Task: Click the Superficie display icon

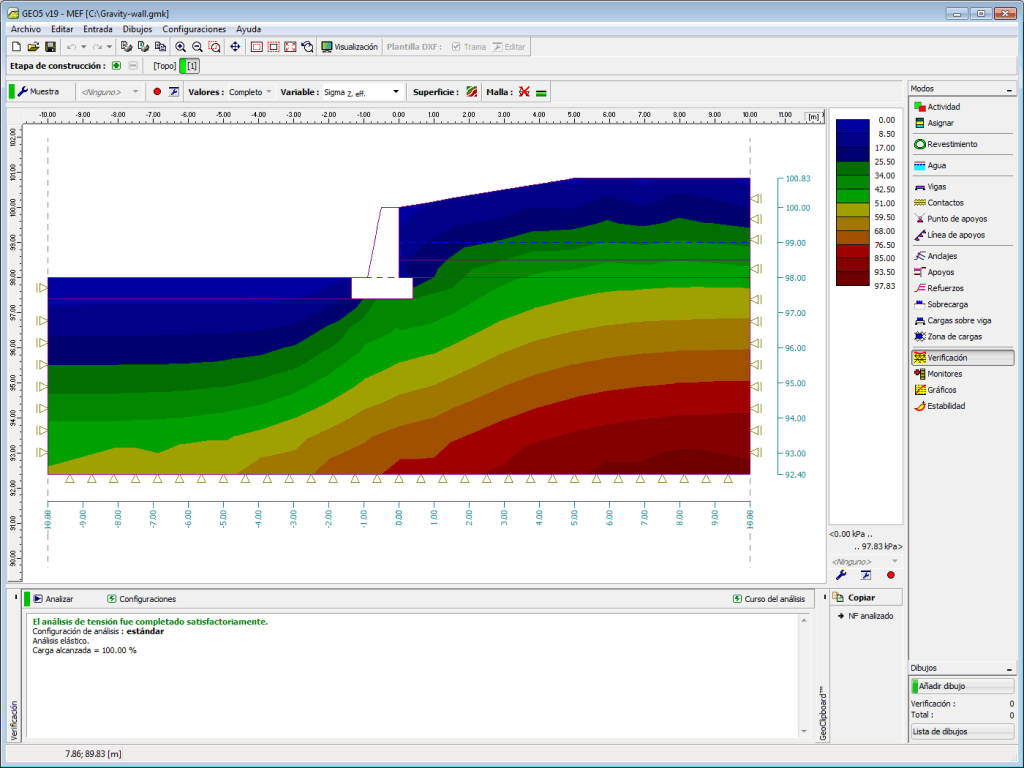Action: [471, 92]
